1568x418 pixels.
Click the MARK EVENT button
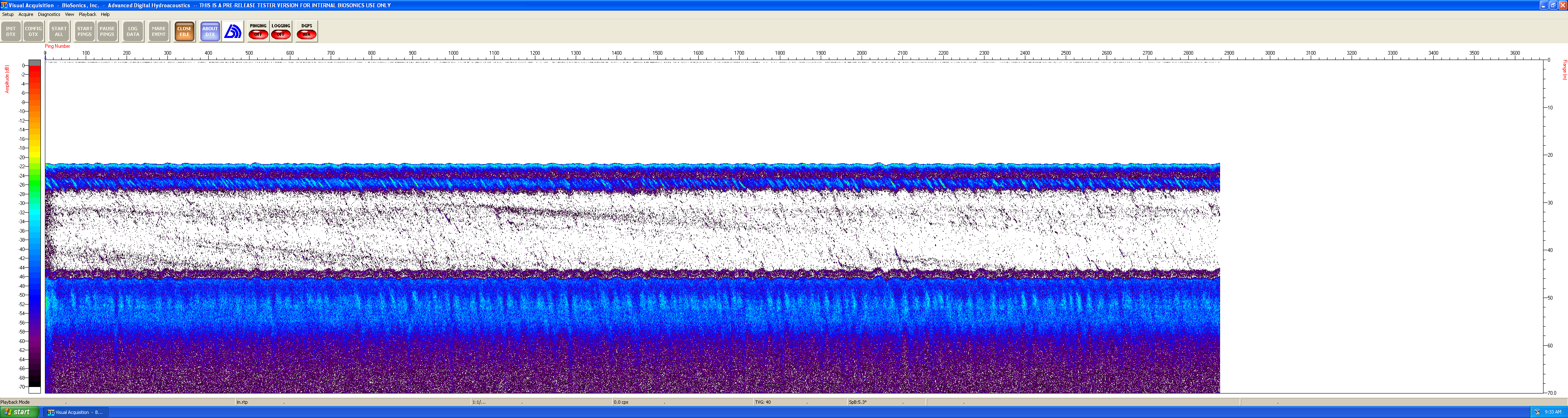pos(159,32)
